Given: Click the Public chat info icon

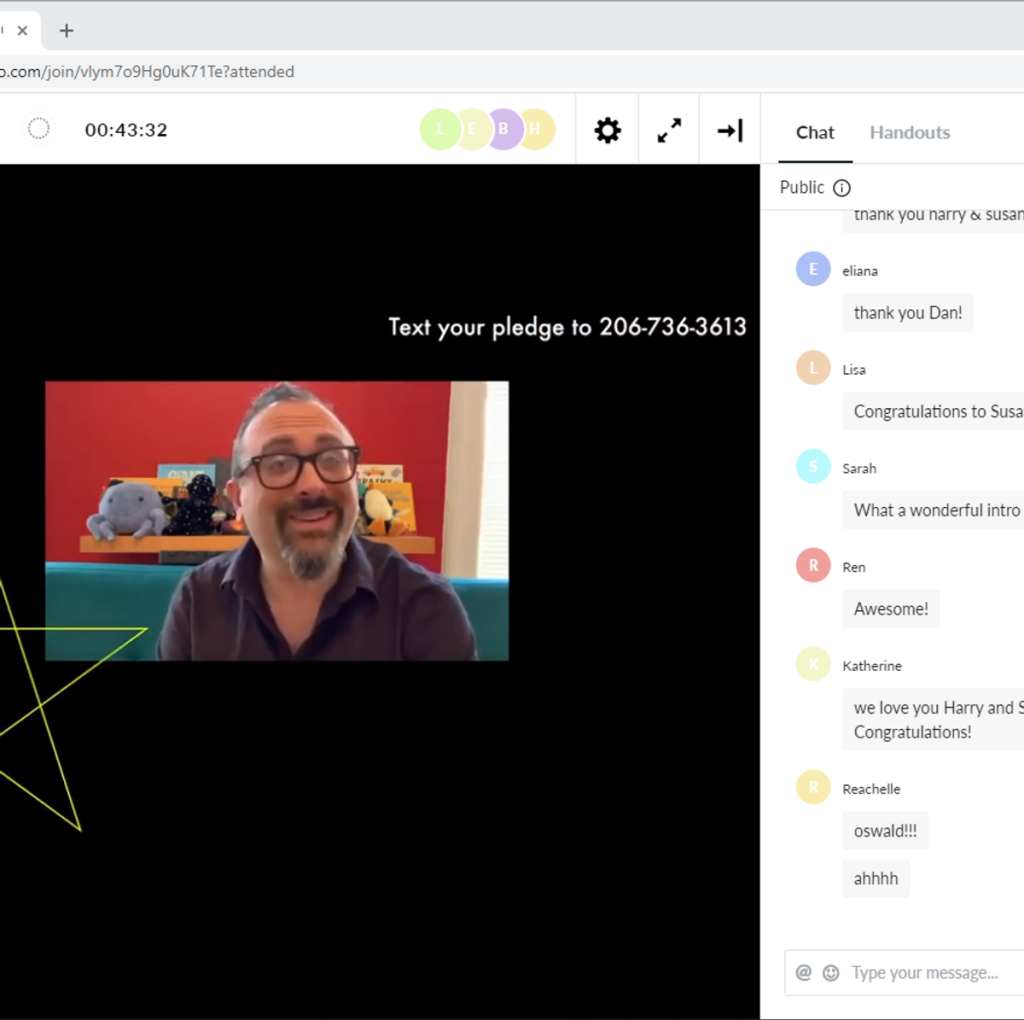Looking at the screenshot, I should (x=842, y=188).
